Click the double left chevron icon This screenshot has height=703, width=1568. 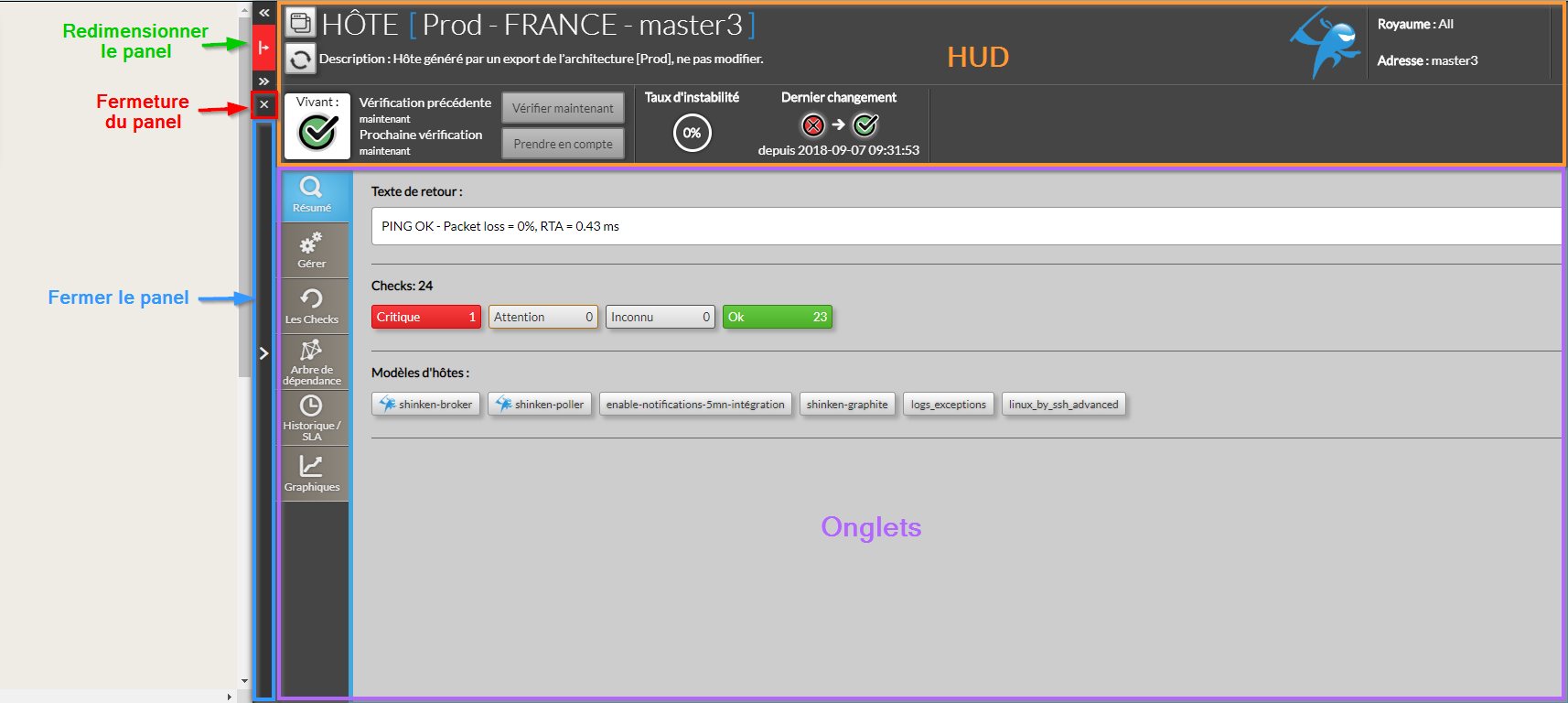point(263,13)
